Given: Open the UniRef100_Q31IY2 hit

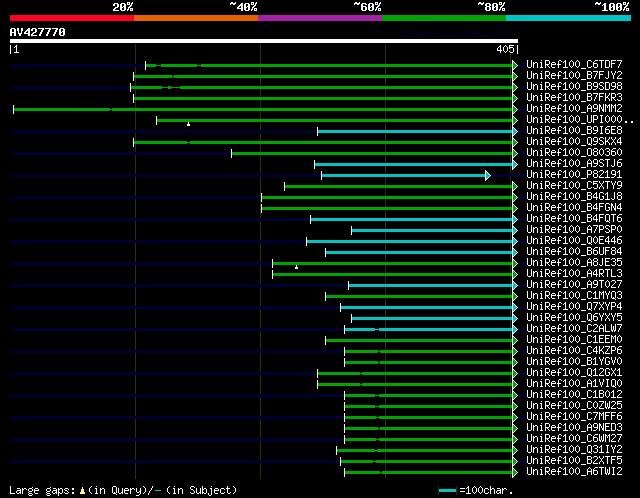Looking at the screenshot, I should tap(574, 450).
